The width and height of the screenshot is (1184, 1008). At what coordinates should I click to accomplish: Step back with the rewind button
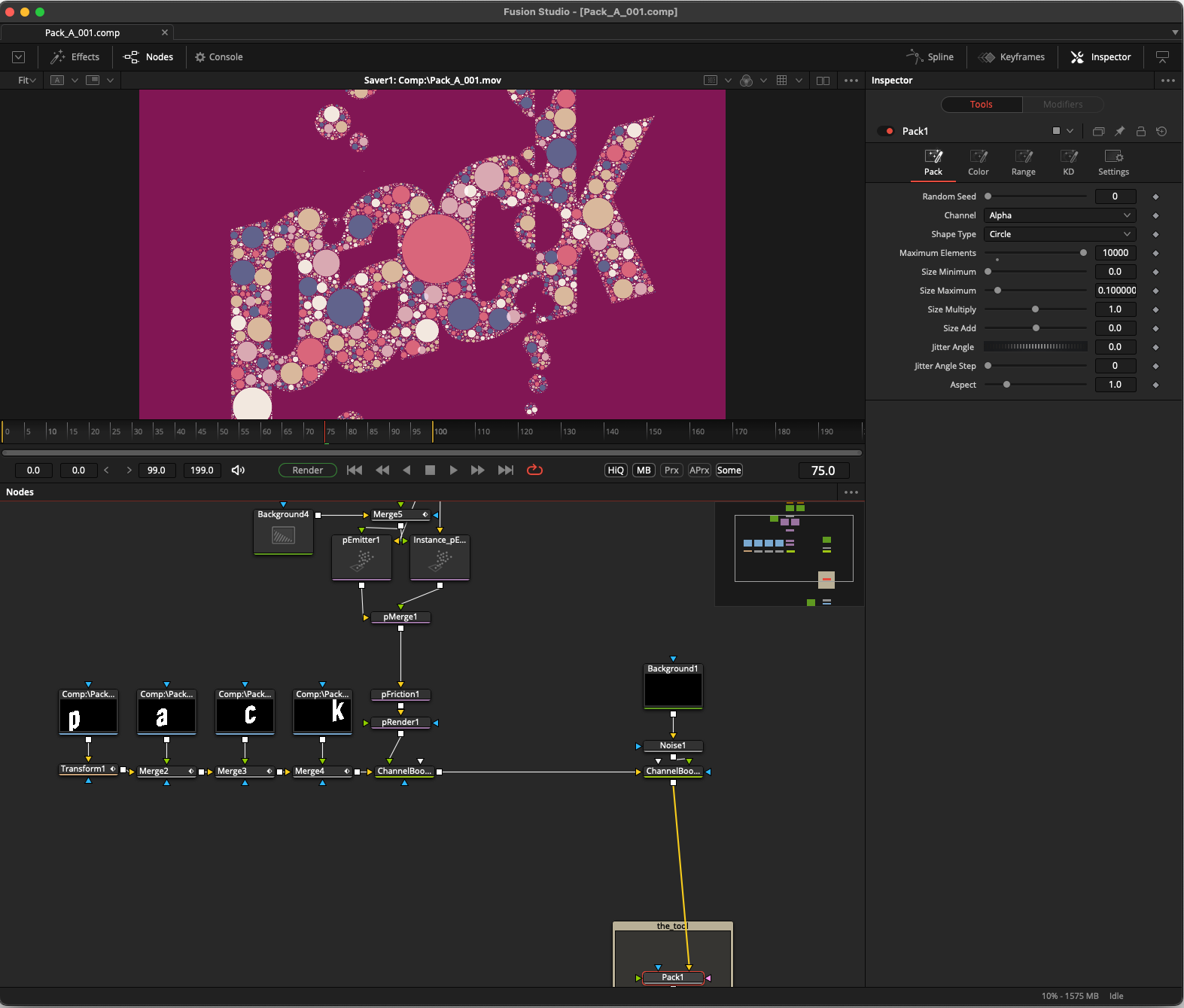(382, 471)
